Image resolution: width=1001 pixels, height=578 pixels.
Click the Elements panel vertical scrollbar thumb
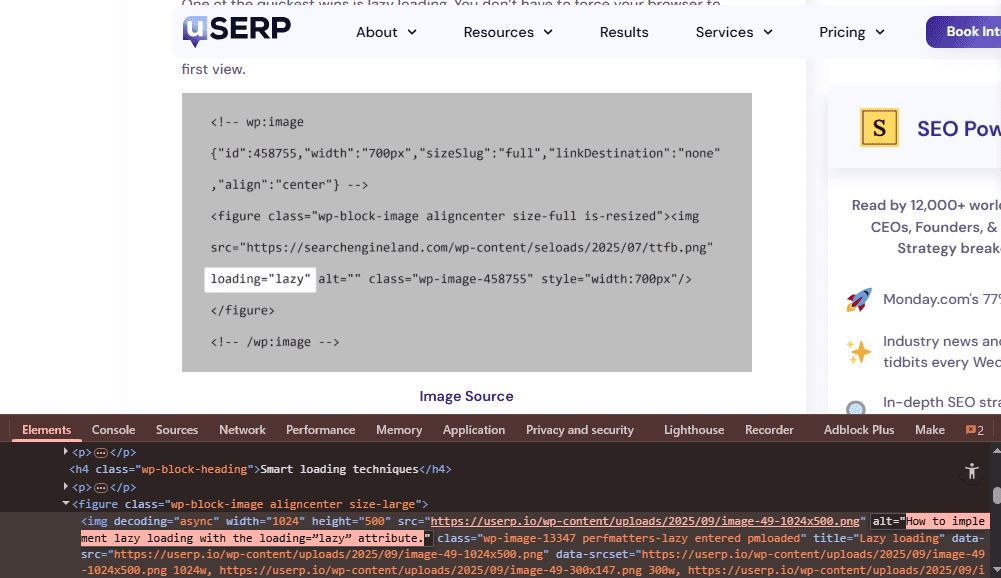coord(996,496)
